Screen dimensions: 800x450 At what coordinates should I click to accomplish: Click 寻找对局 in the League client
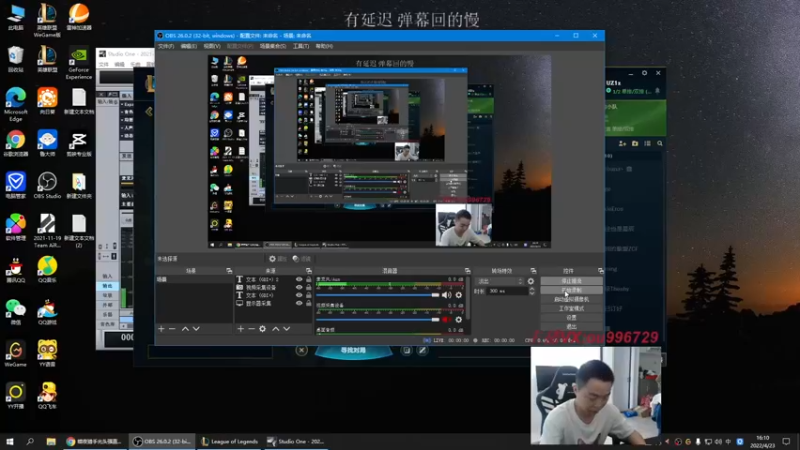[x=353, y=351]
